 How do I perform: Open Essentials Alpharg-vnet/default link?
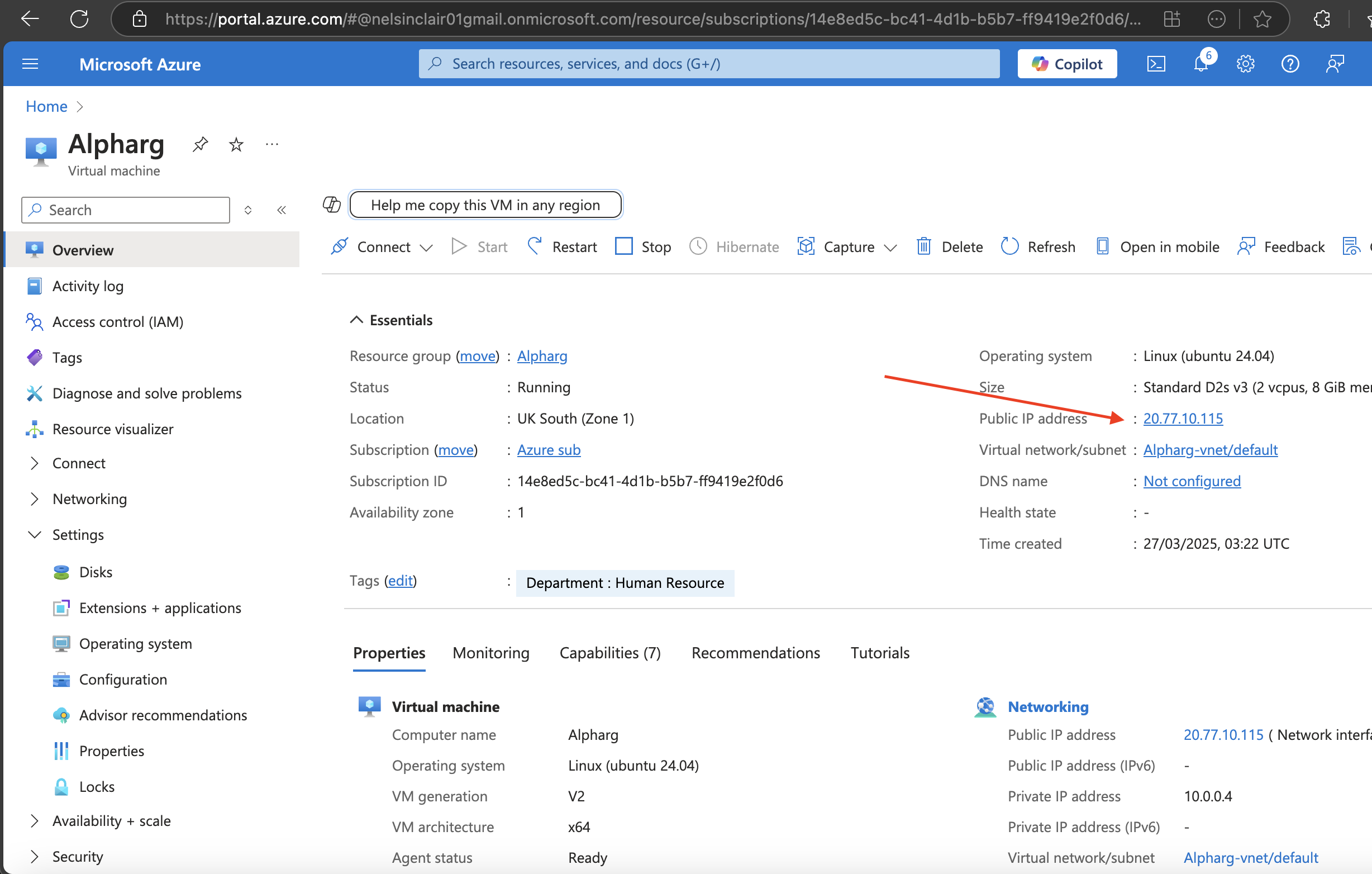(1210, 450)
